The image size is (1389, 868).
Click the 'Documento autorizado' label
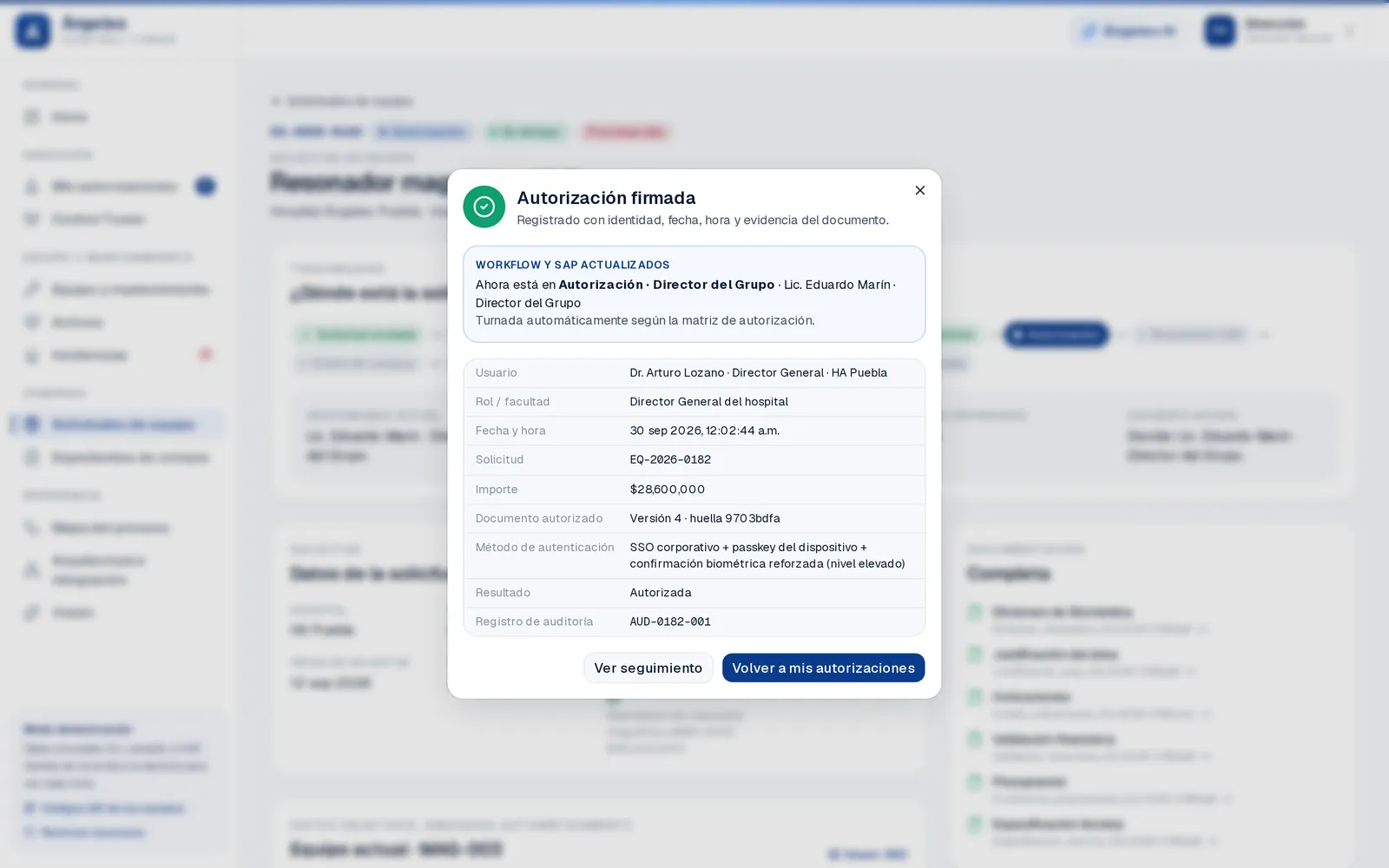[x=539, y=518]
